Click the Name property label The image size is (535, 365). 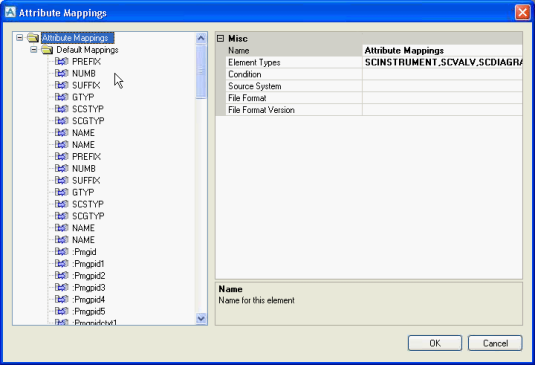(238, 50)
